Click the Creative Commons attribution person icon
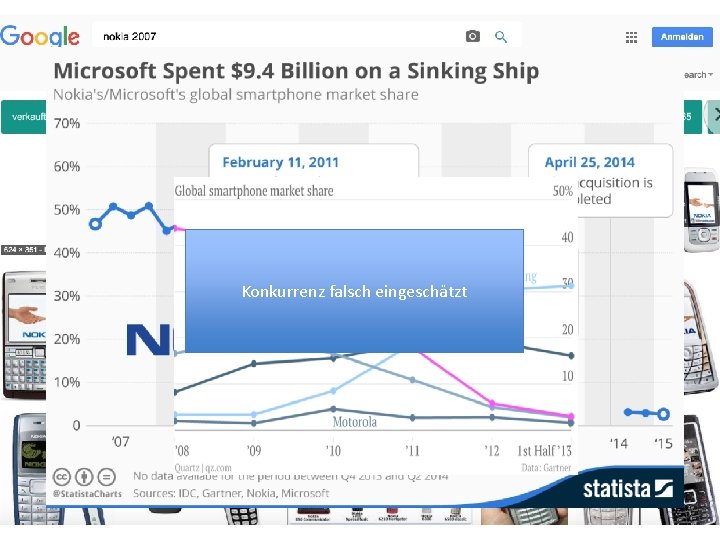720x540 pixels. [84, 477]
